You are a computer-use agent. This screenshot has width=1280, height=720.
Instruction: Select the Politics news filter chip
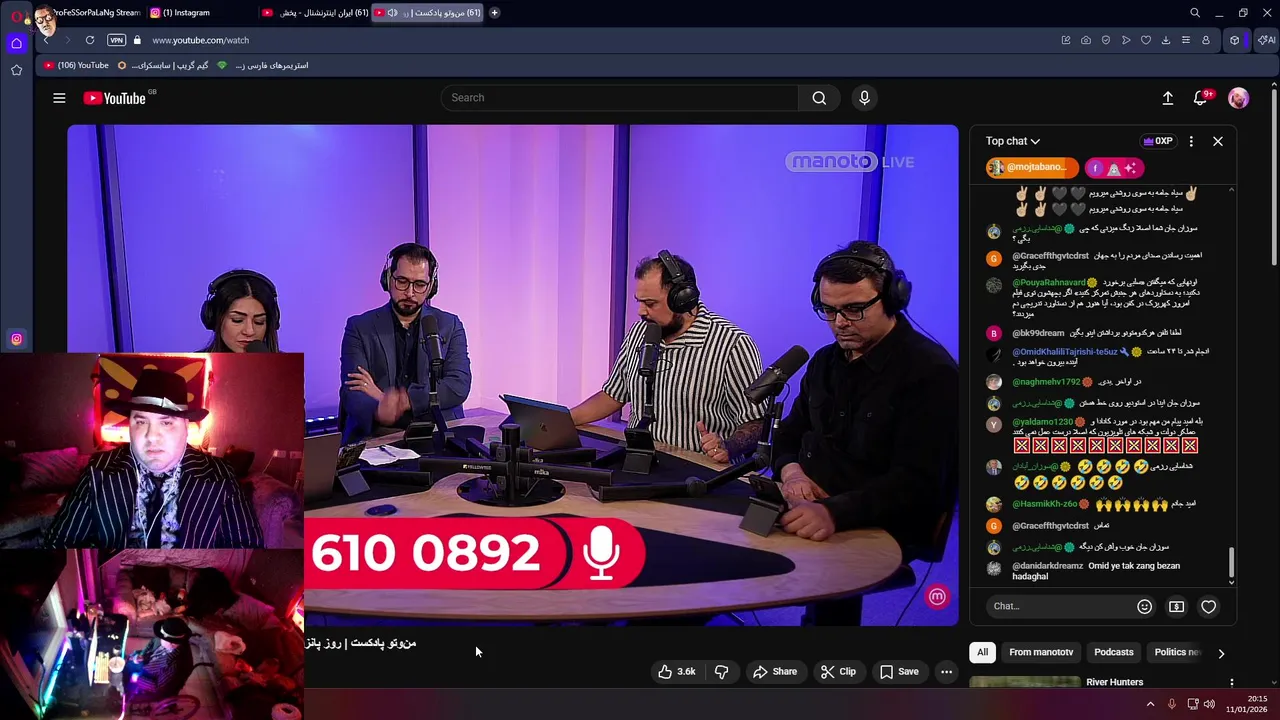click(x=1176, y=652)
